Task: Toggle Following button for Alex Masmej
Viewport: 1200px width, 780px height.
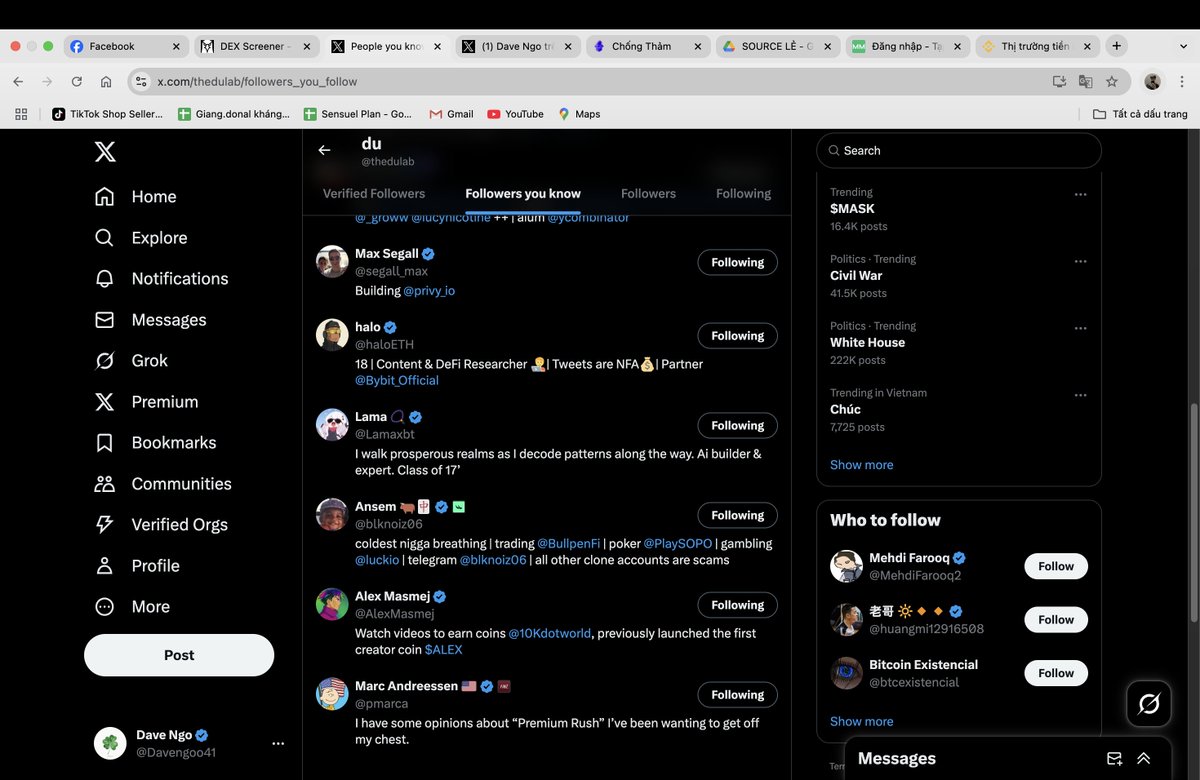Action: tap(737, 605)
